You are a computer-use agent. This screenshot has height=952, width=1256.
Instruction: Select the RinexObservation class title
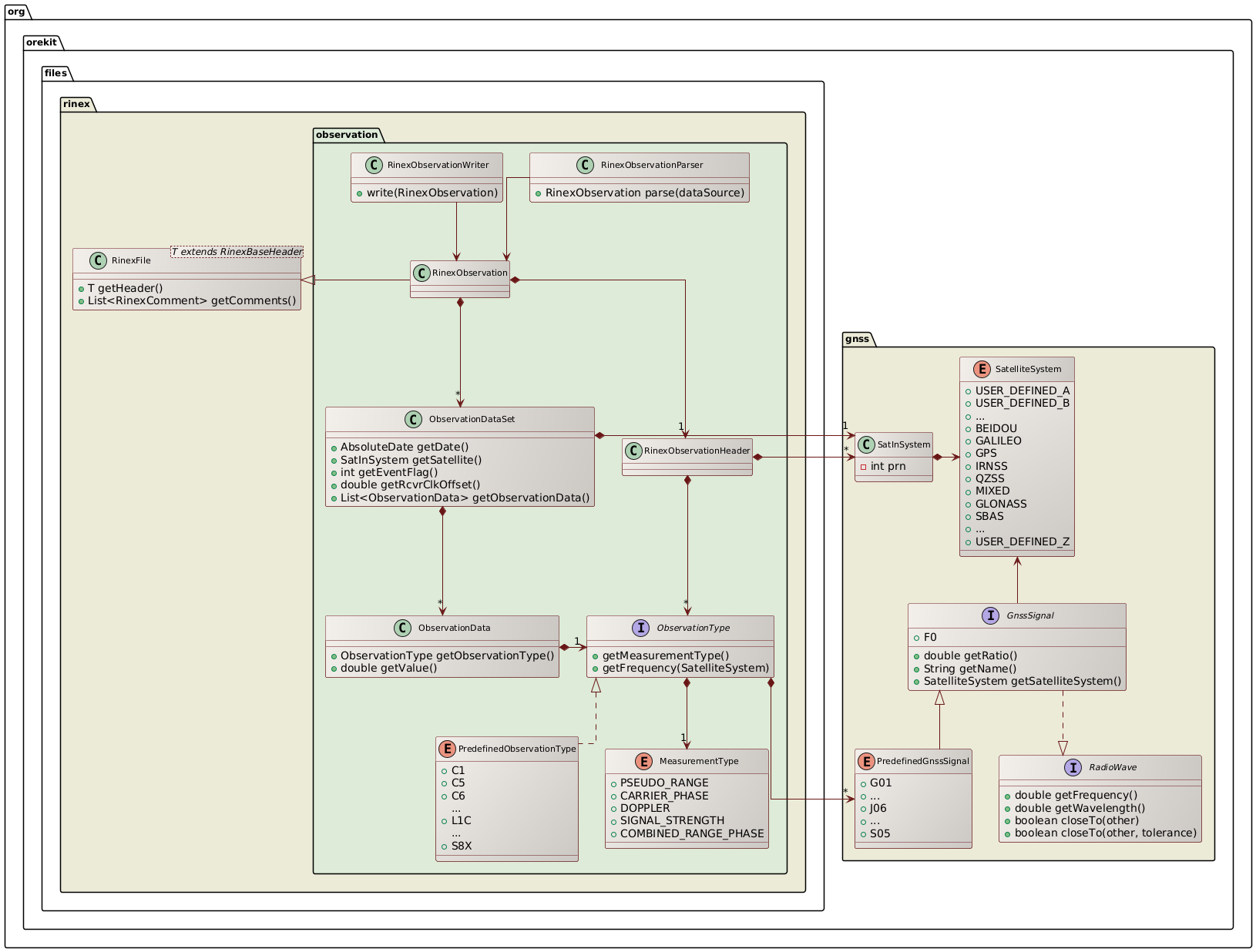coord(469,272)
